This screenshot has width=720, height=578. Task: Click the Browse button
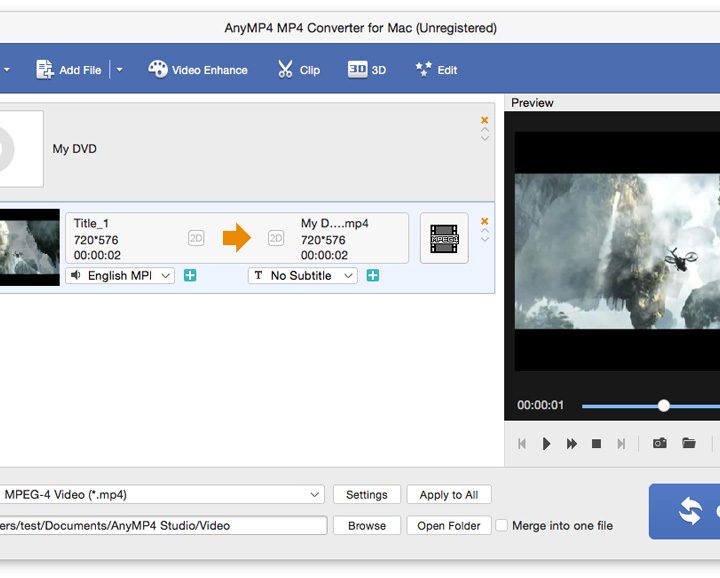(x=367, y=525)
